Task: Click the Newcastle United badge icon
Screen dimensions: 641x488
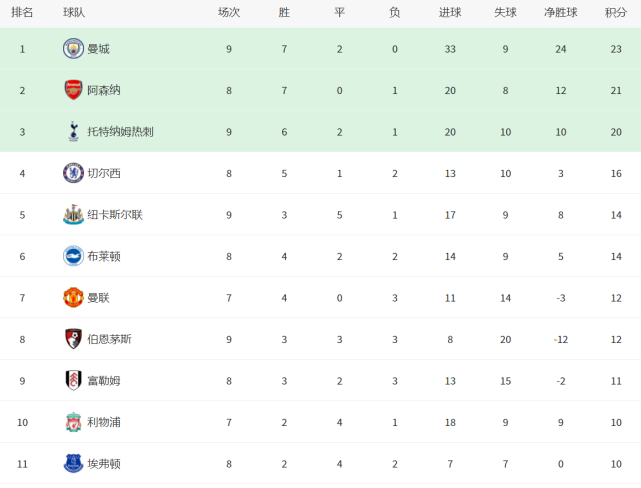Action: (73, 215)
